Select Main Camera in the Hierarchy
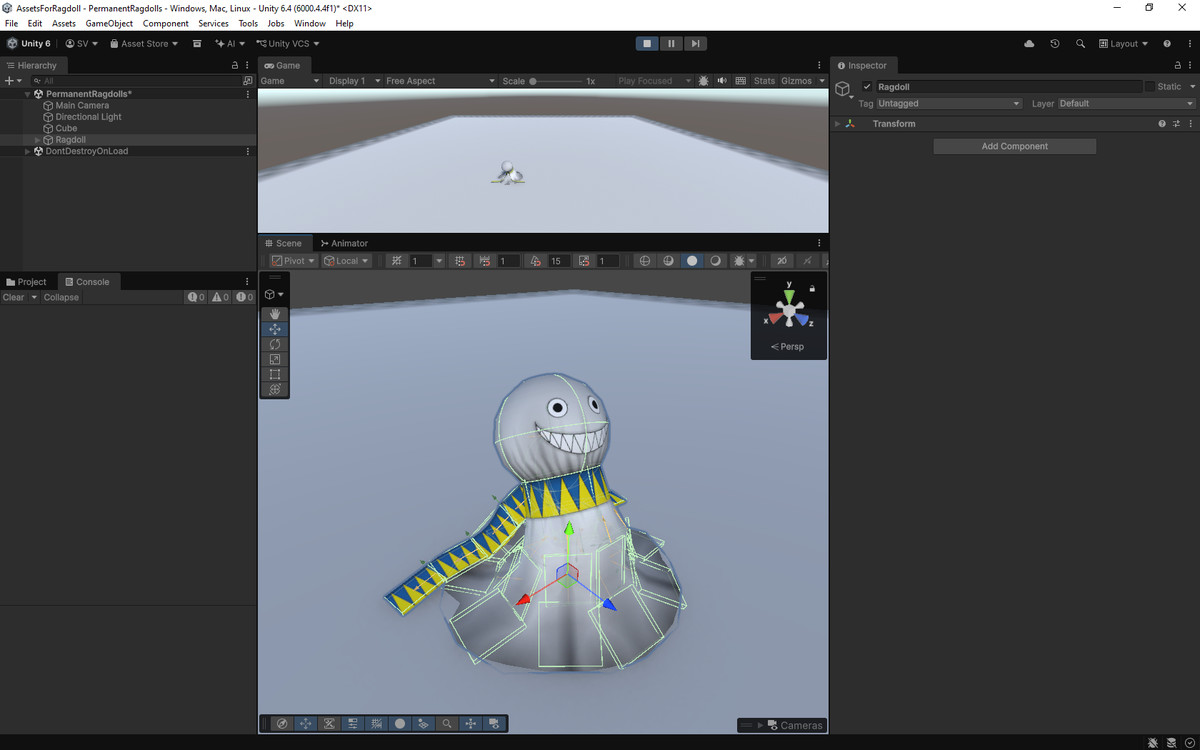 point(82,105)
